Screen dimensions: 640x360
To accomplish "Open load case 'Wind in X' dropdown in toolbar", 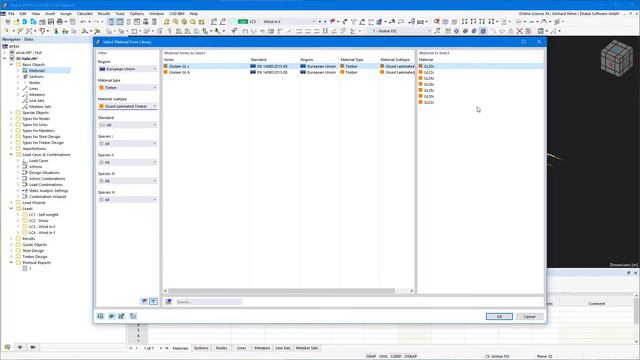I will coord(313,22).
